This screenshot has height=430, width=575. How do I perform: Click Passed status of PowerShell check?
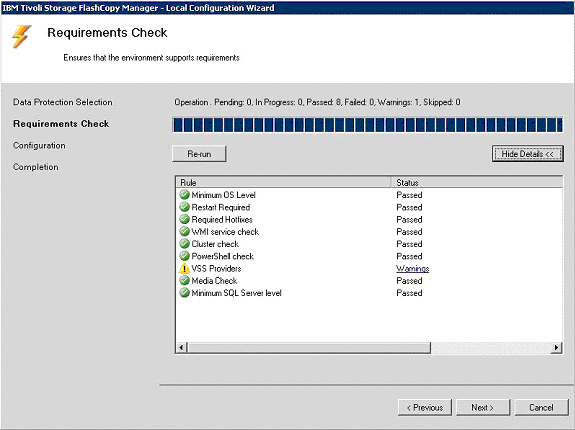click(409, 256)
